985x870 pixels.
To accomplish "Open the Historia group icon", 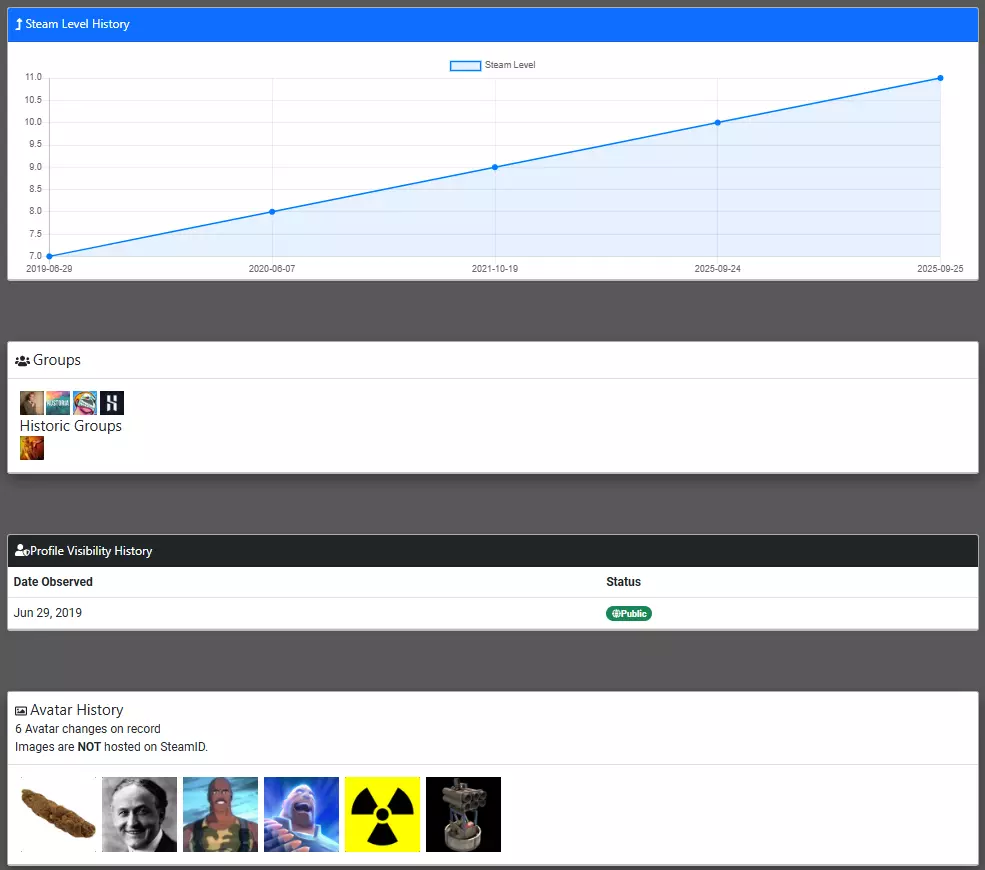I will (x=58, y=403).
